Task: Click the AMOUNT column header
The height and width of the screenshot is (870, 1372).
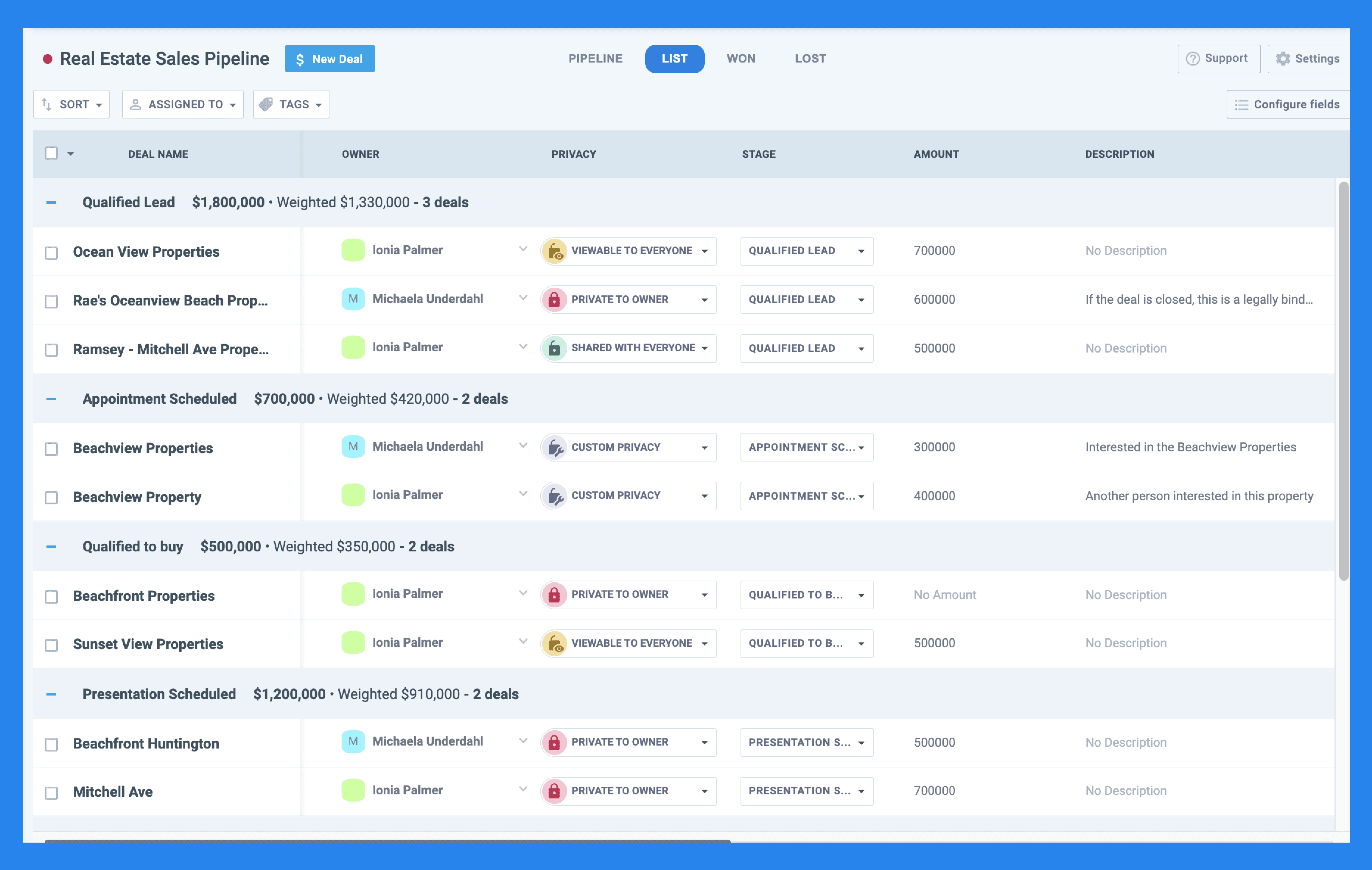Action: click(x=936, y=154)
